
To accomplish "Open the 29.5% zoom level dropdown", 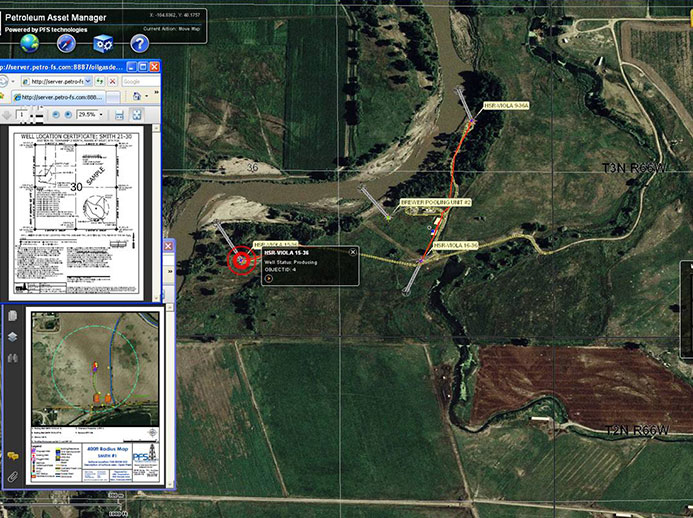I will click(x=101, y=114).
